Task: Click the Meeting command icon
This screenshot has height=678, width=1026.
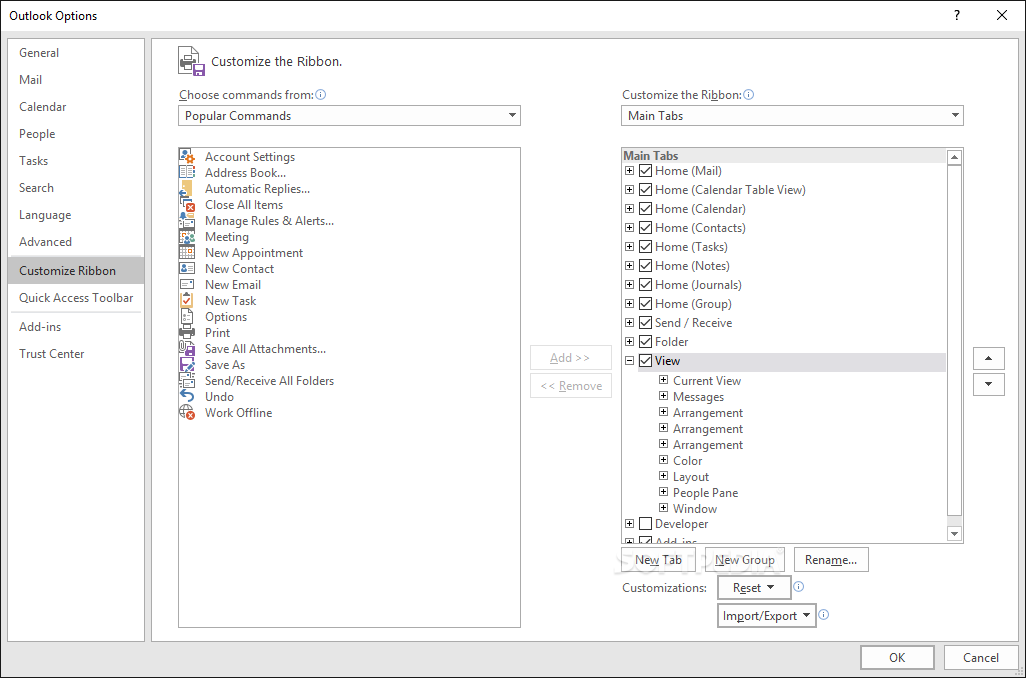Action: click(x=187, y=237)
